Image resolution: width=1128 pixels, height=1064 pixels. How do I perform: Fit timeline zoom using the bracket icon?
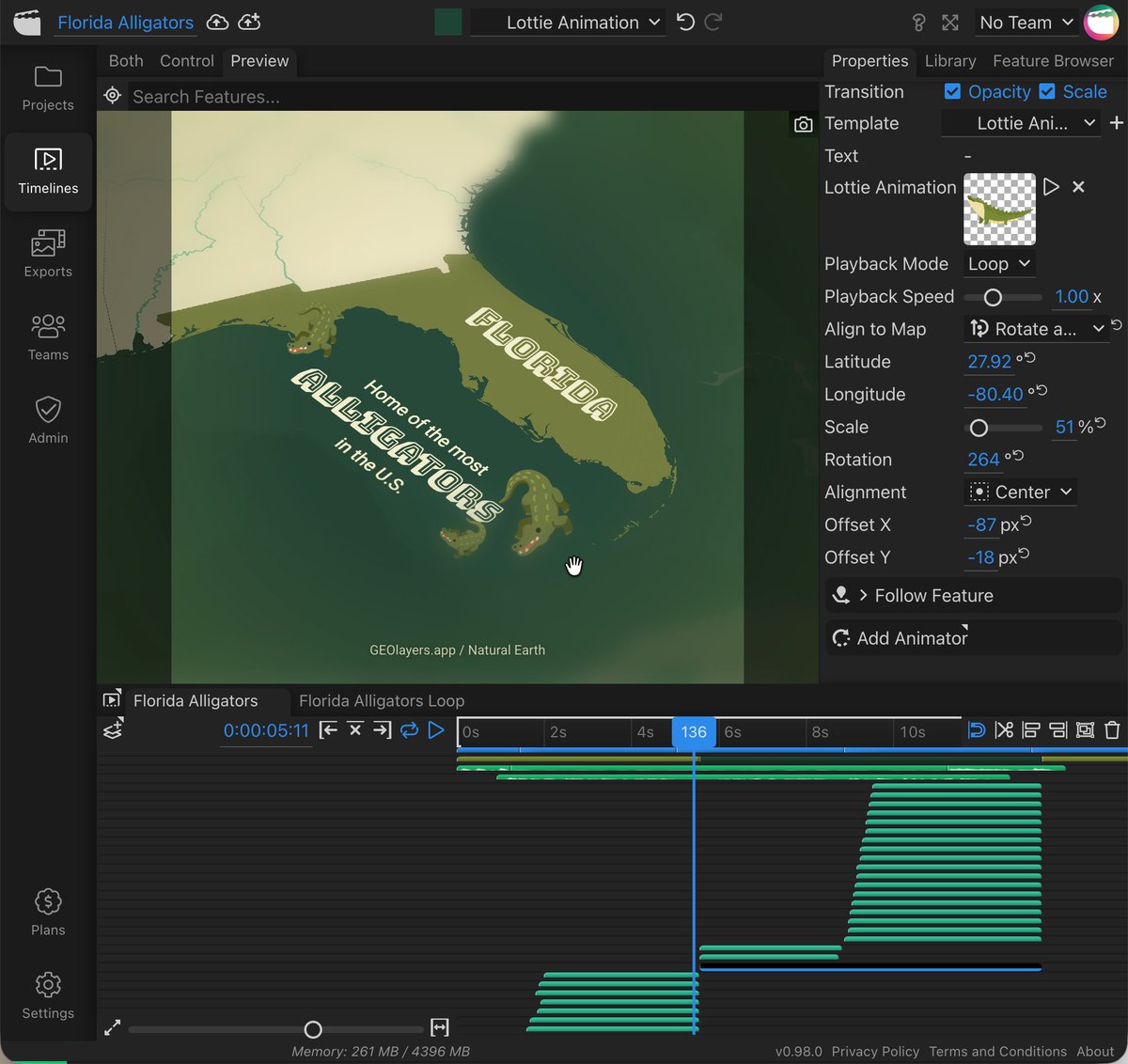pyautogui.click(x=440, y=1027)
